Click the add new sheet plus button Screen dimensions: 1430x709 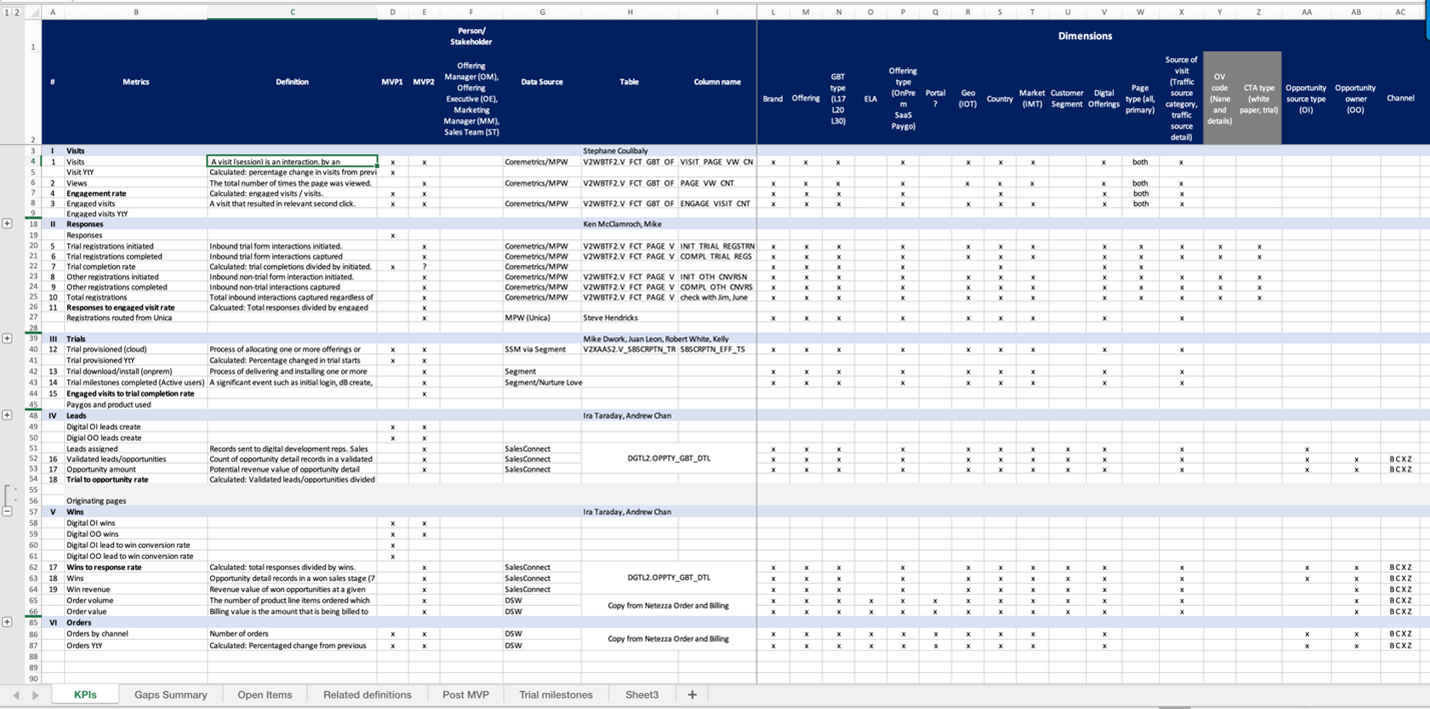691,694
